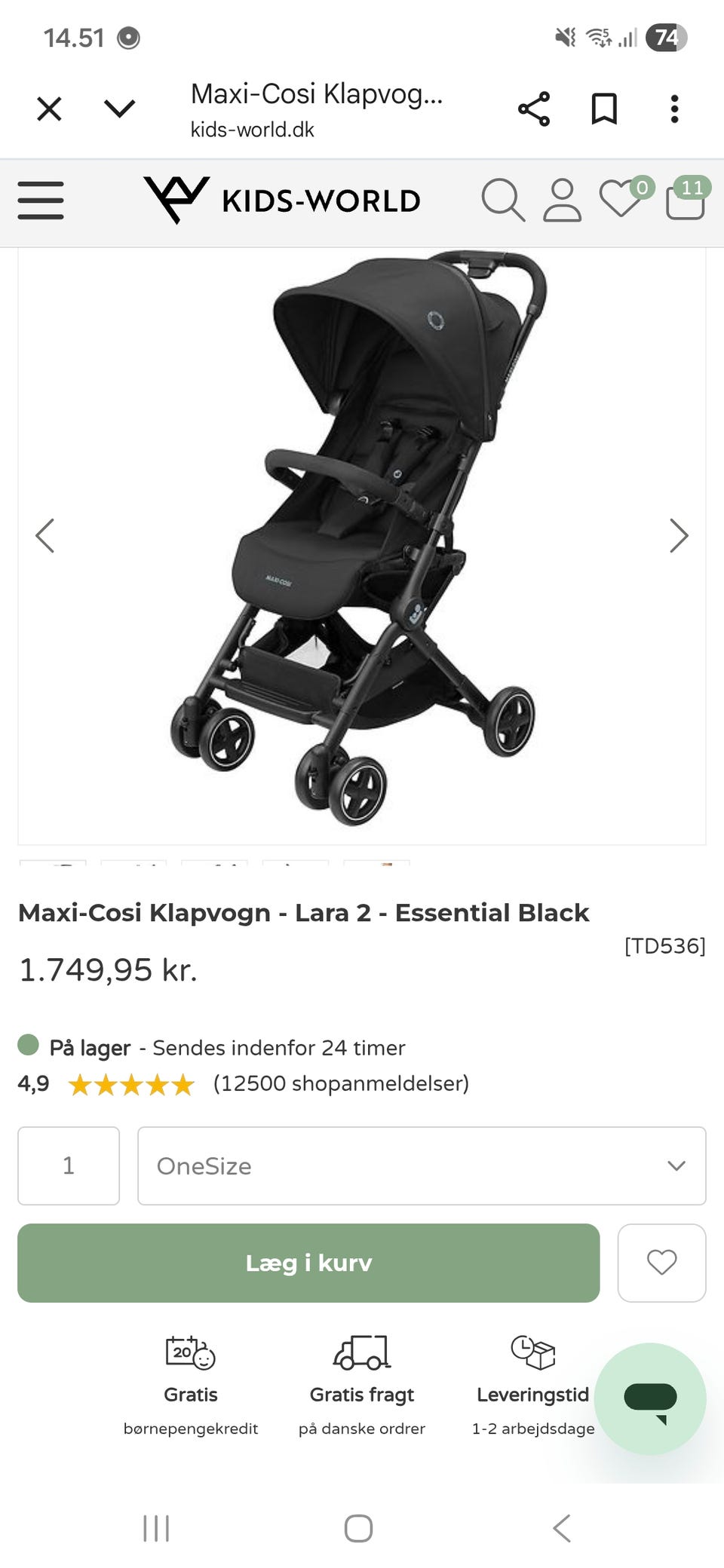Open the chat support bubble
This screenshot has height=1568, width=724.
click(x=650, y=1398)
